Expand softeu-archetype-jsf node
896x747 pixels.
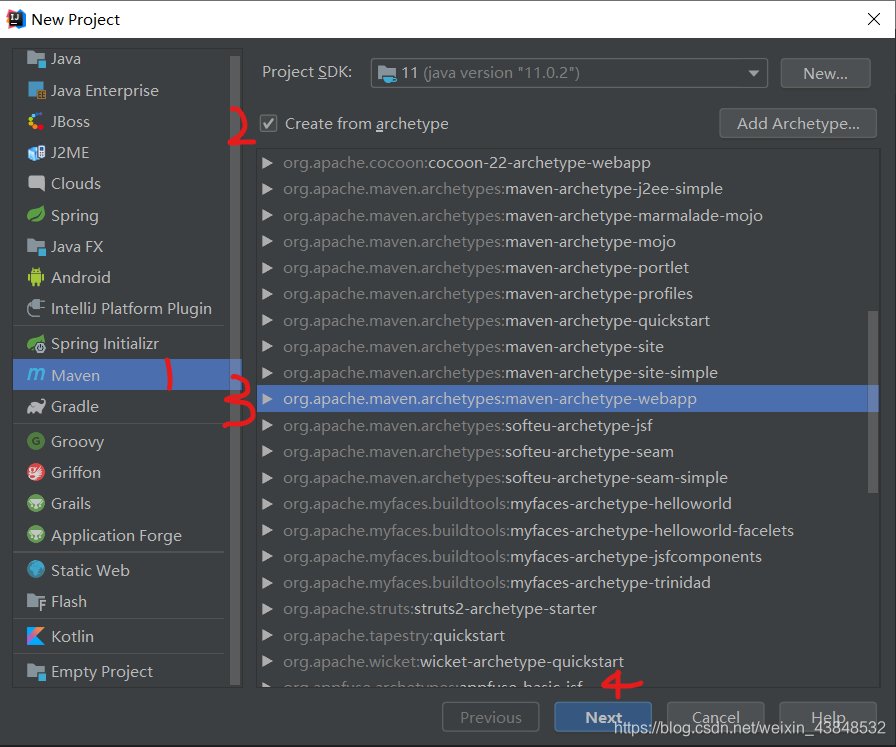tap(267, 426)
